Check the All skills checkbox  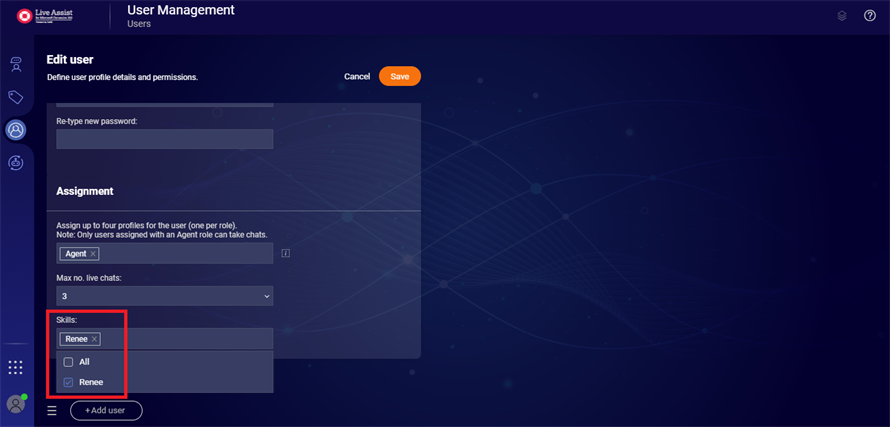(x=69, y=362)
